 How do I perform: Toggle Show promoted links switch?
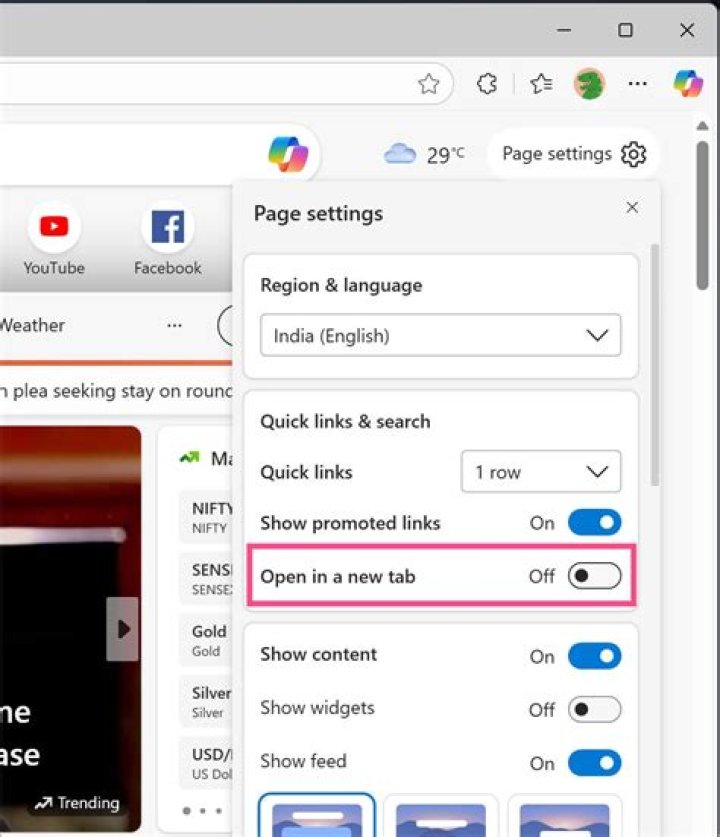tap(595, 523)
